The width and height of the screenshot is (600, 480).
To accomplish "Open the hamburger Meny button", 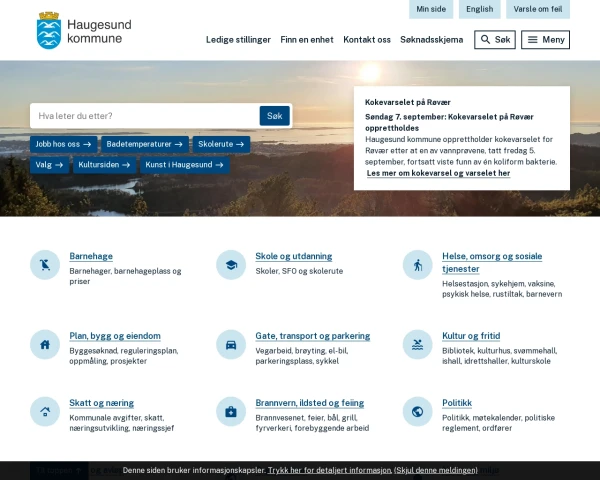I will (x=545, y=40).
